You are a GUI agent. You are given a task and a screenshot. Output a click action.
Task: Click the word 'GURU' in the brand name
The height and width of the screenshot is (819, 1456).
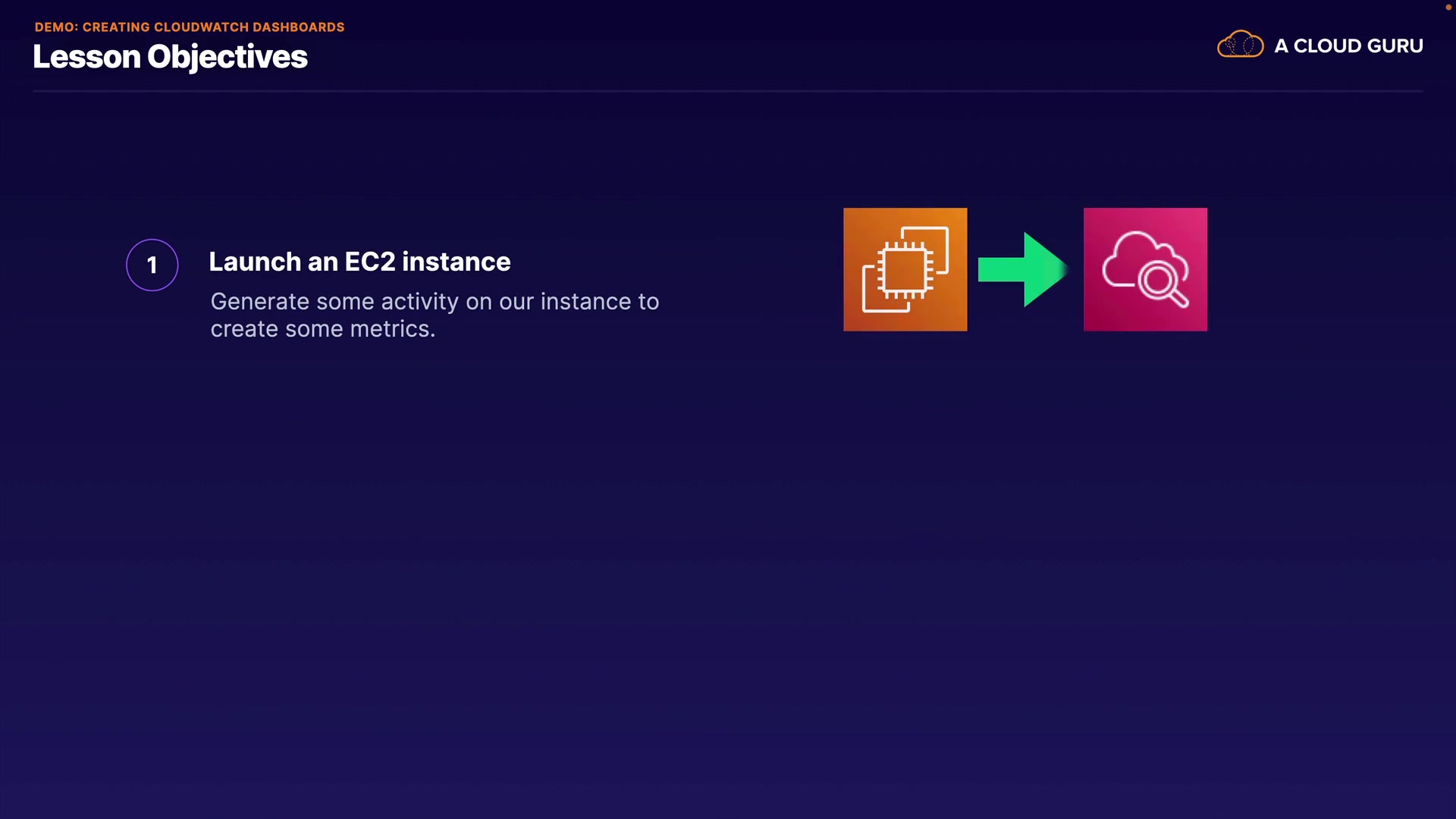point(1395,46)
